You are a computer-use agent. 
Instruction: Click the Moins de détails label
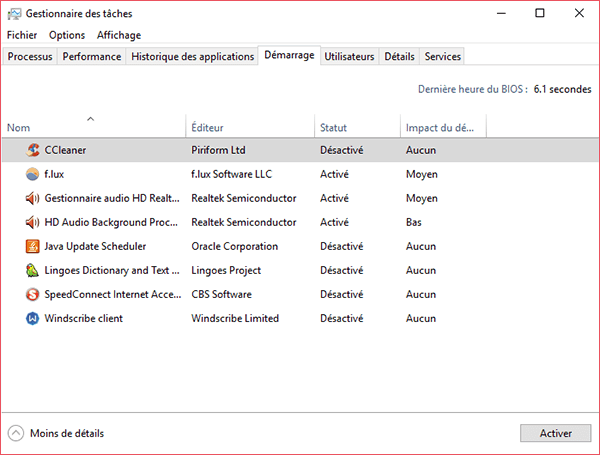67,434
